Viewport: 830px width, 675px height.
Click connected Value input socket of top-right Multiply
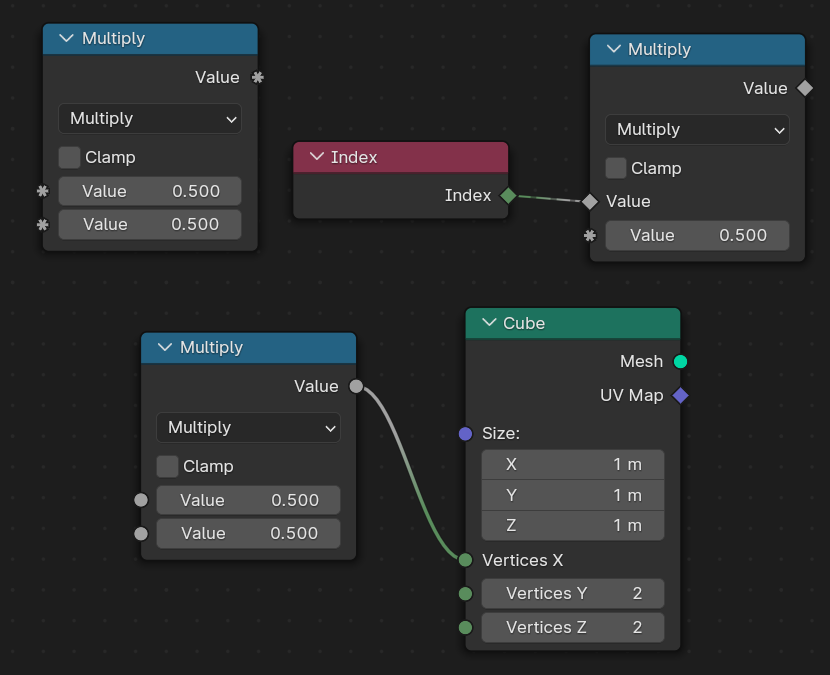coord(590,201)
